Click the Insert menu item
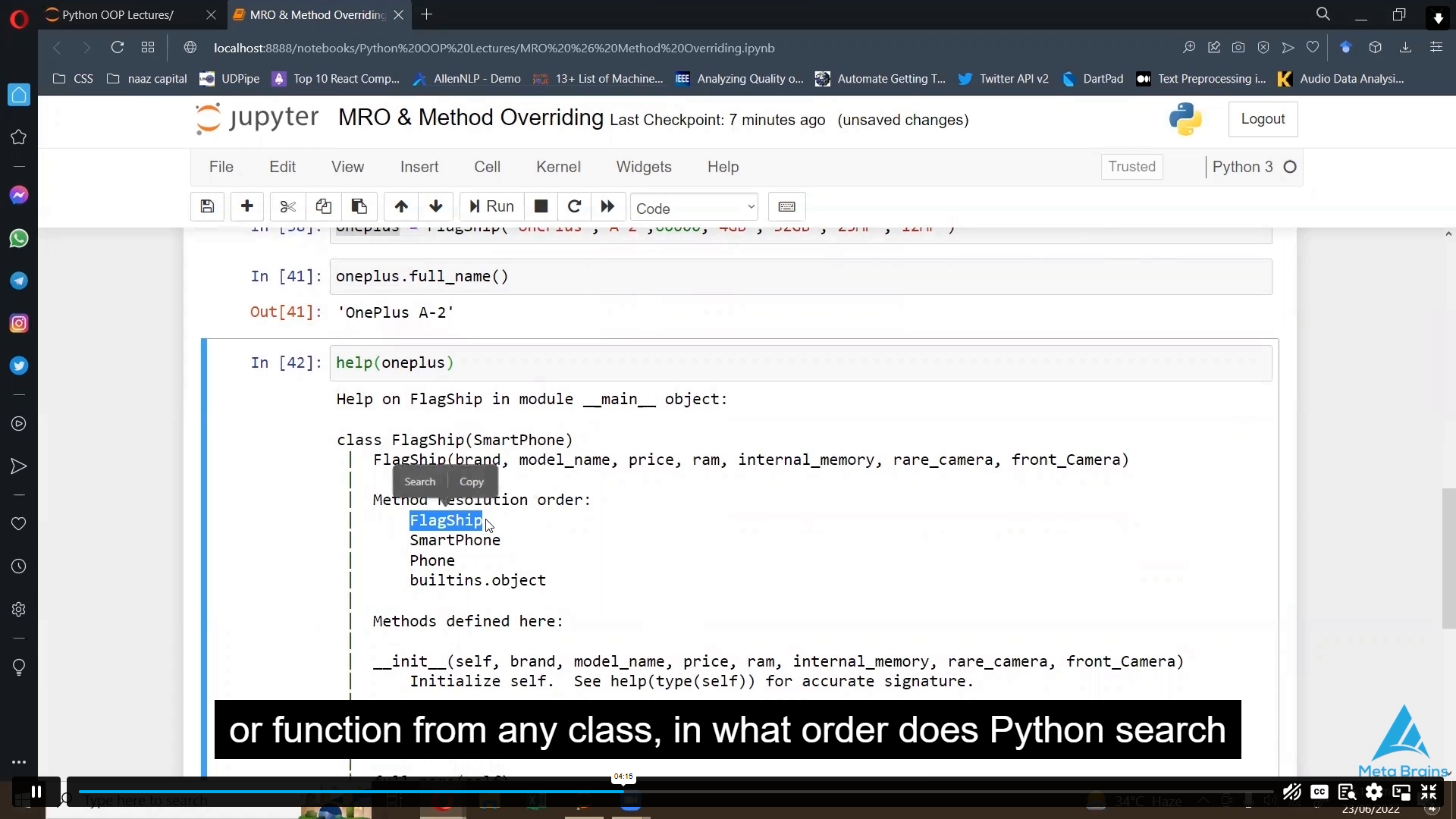1456x819 pixels. tap(421, 167)
